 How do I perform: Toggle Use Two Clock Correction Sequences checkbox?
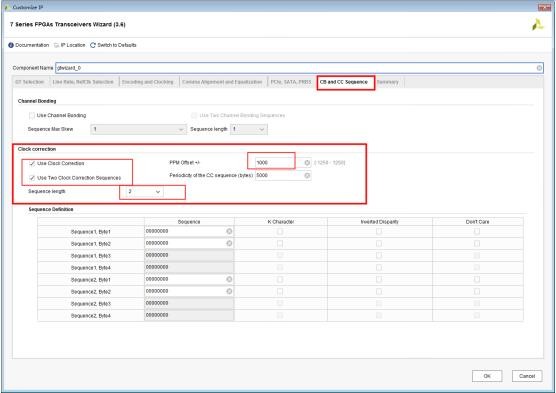click(x=32, y=178)
